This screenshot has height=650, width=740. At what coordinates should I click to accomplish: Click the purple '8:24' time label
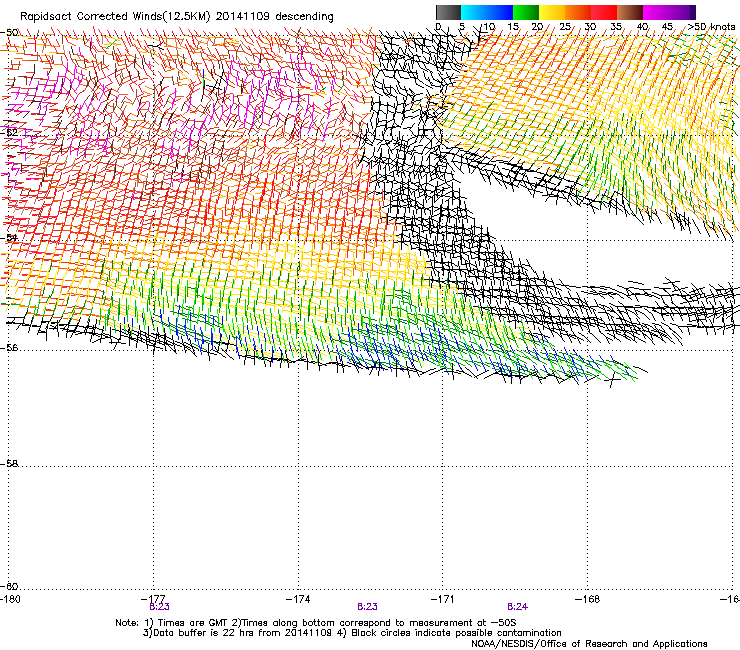[x=518, y=607]
